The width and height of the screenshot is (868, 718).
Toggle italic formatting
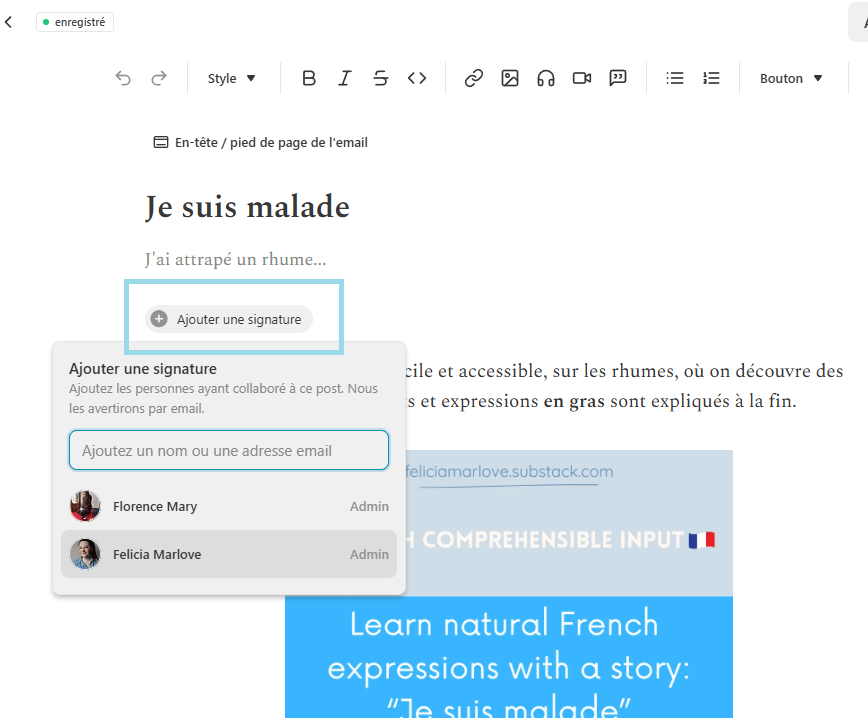point(345,78)
